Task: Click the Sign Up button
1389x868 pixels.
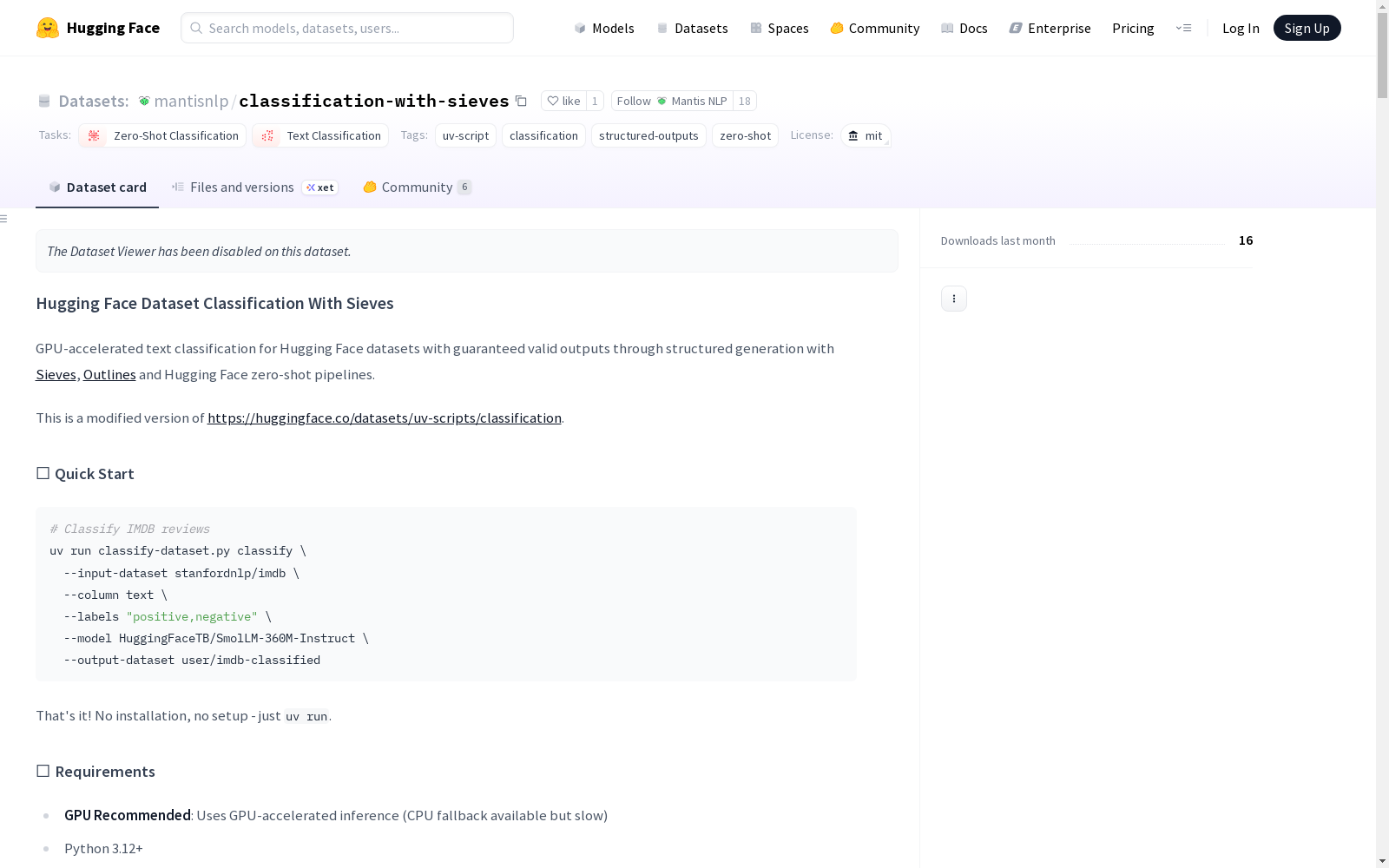Action: [1307, 28]
